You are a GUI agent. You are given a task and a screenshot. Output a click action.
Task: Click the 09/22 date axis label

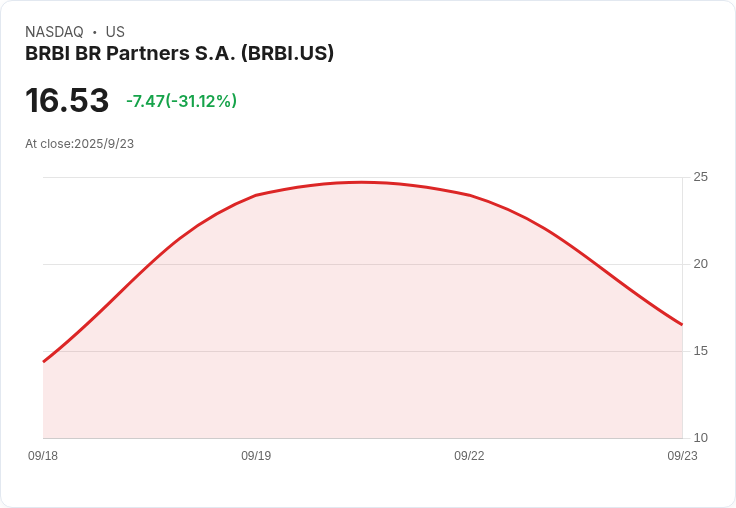coord(469,455)
